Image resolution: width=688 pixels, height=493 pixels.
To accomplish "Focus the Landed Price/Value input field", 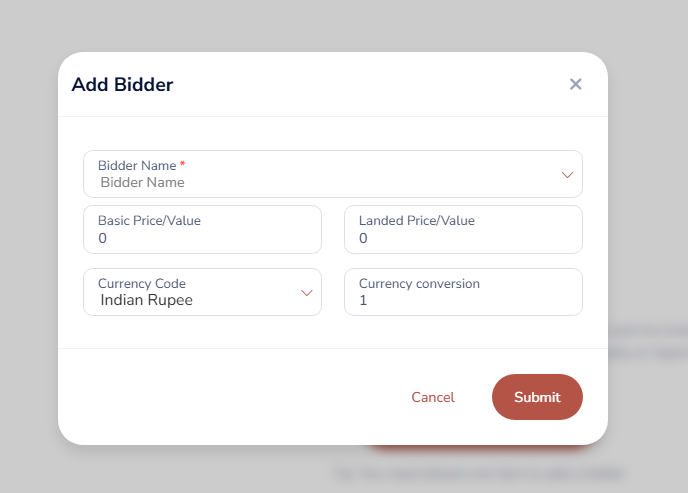I will click(463, 239).
